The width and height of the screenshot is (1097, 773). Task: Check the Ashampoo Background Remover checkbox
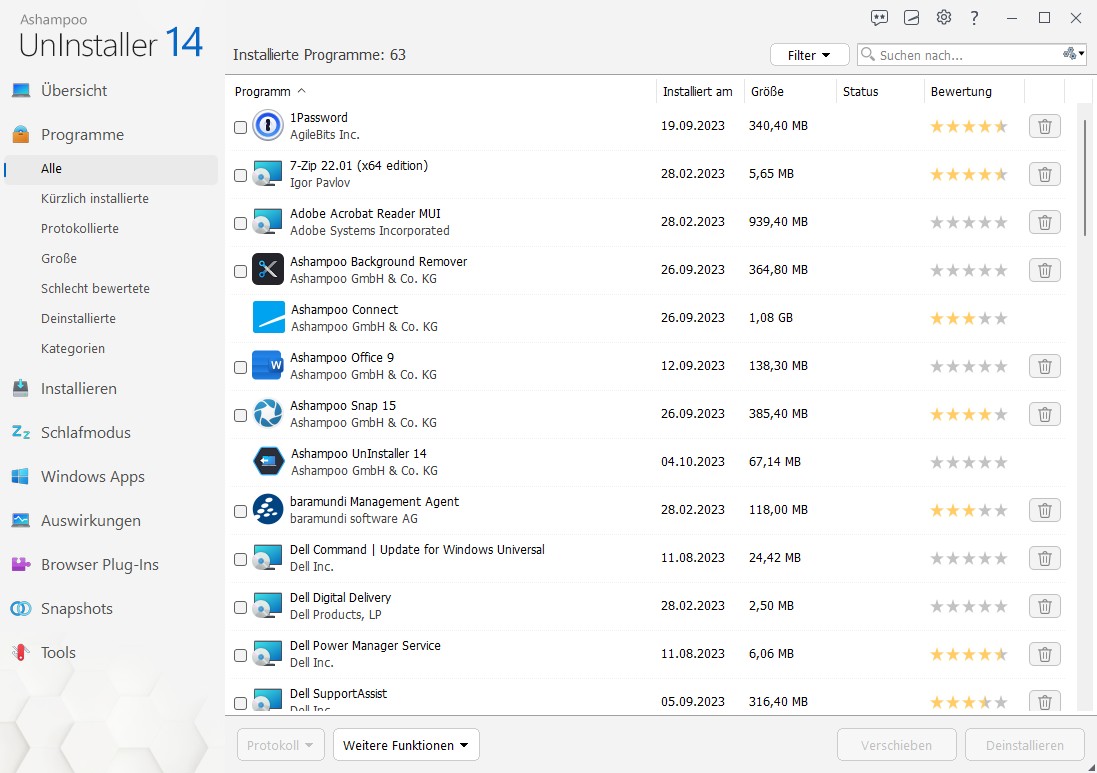(240, 271)
